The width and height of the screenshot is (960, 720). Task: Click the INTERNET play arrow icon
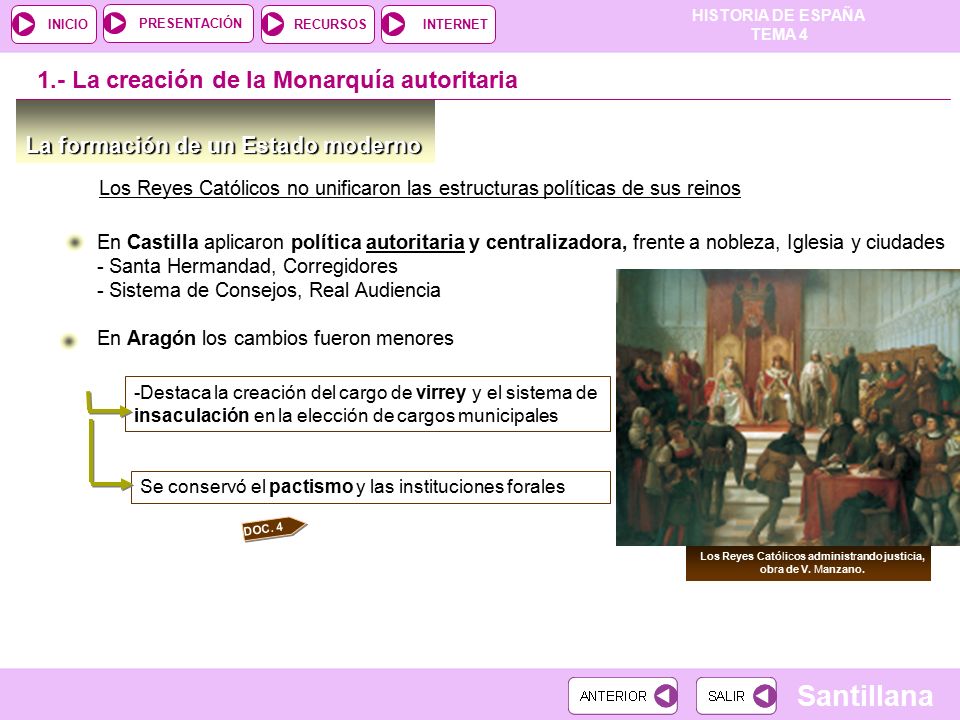pyautogui.click(x=393, y=24)
